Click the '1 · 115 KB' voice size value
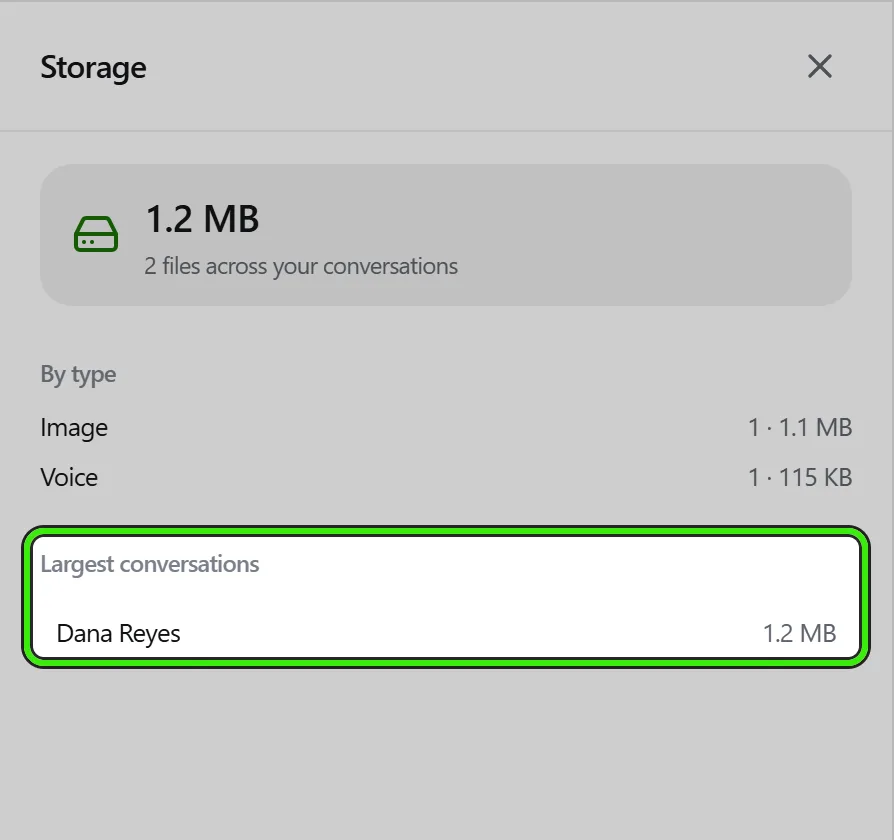Screen dimensions: 894x840 (800, 477)
